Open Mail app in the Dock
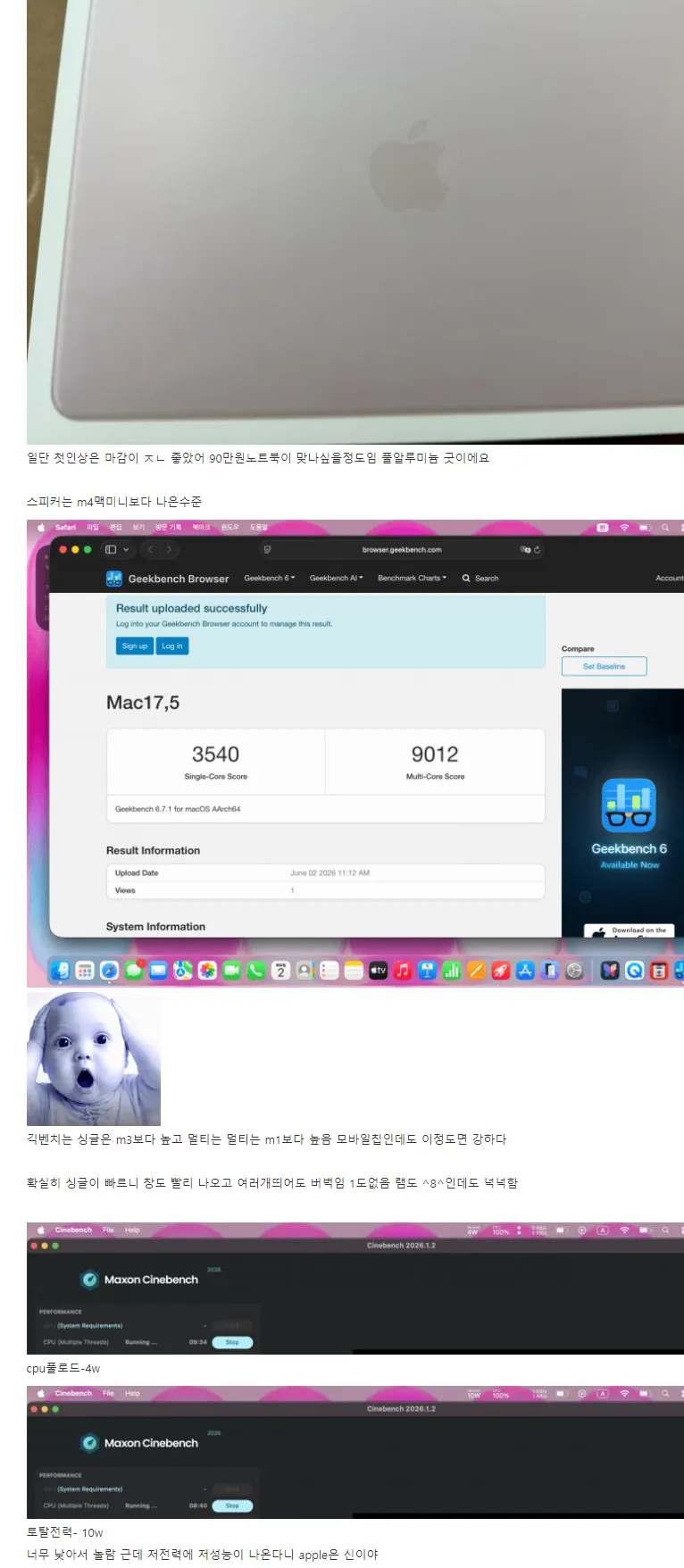Screen dimensions: 684x1568 (x=158, y=971)
